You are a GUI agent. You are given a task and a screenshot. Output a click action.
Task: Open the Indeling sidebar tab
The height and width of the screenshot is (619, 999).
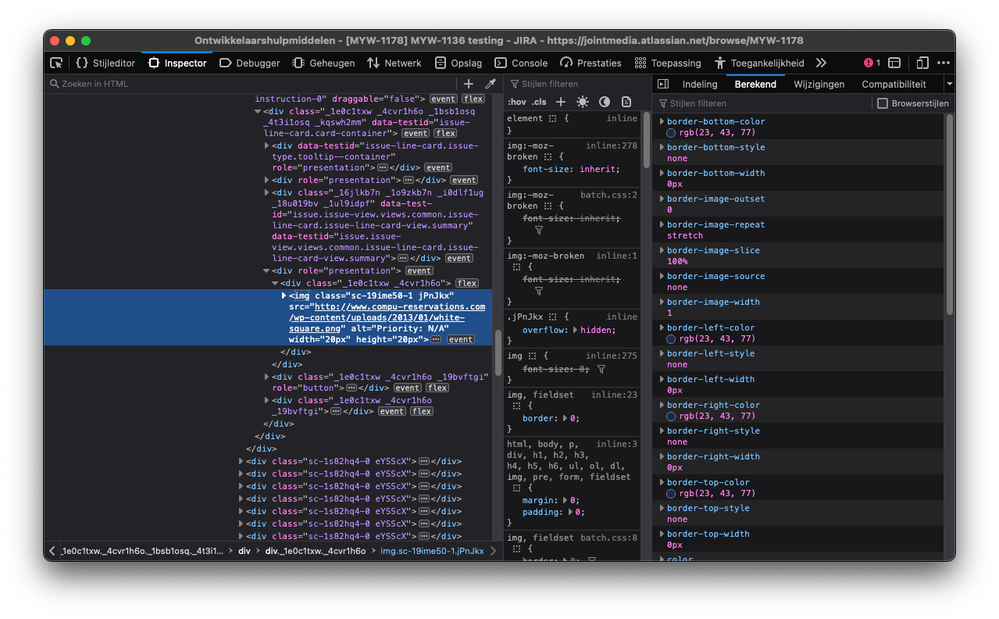pos(700,84)
